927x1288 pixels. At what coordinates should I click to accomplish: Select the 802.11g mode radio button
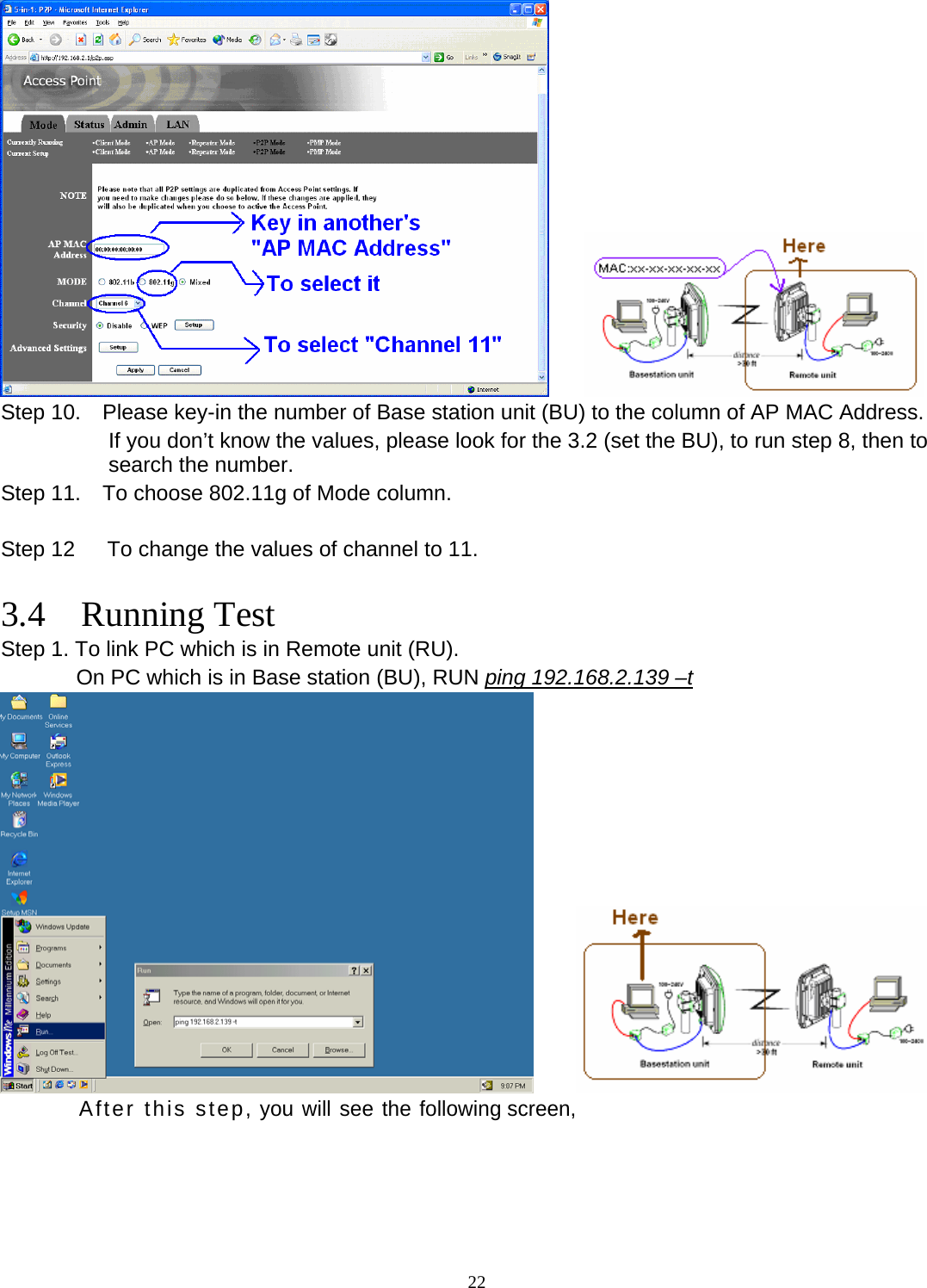point(143,282)
